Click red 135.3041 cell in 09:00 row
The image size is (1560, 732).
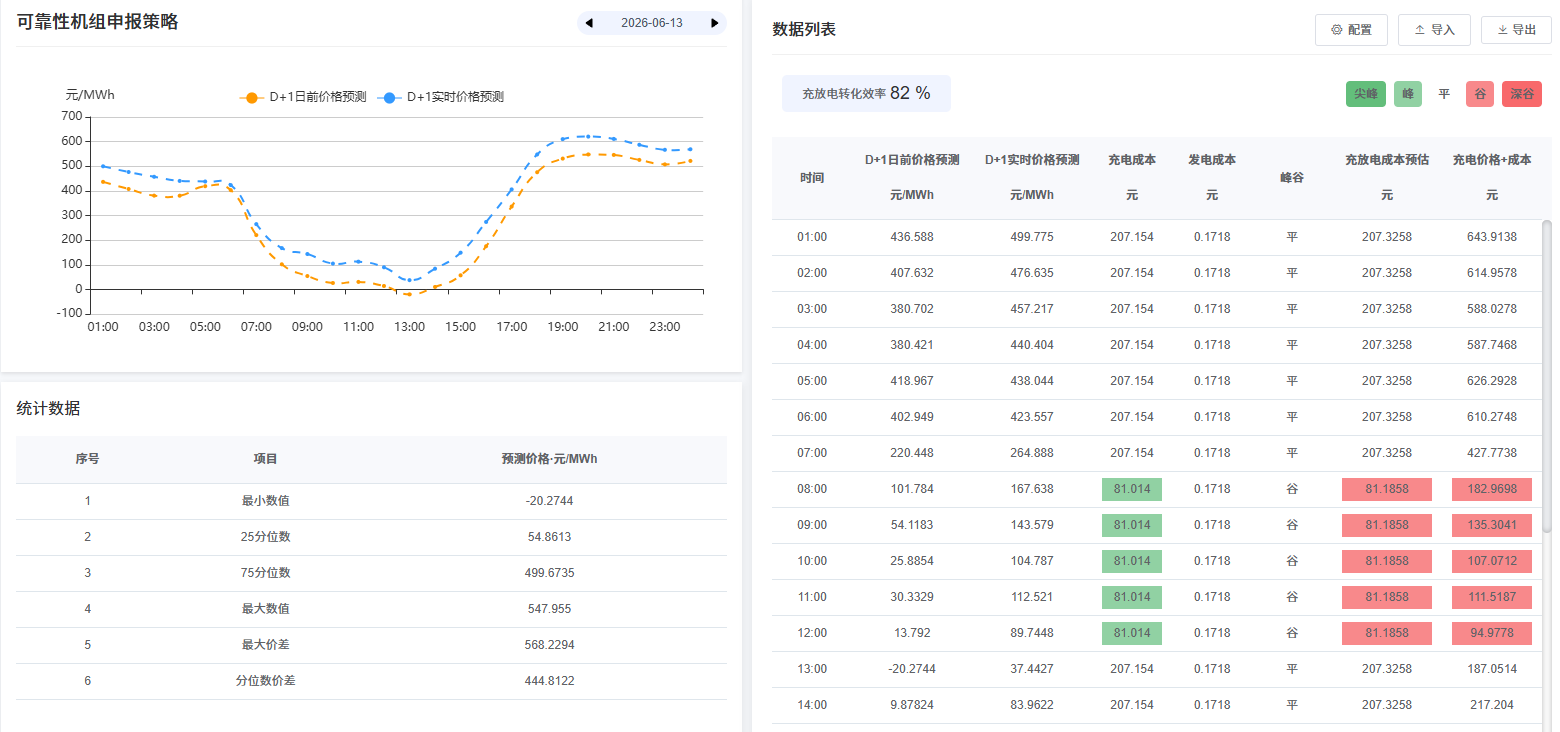[1492, 525]
